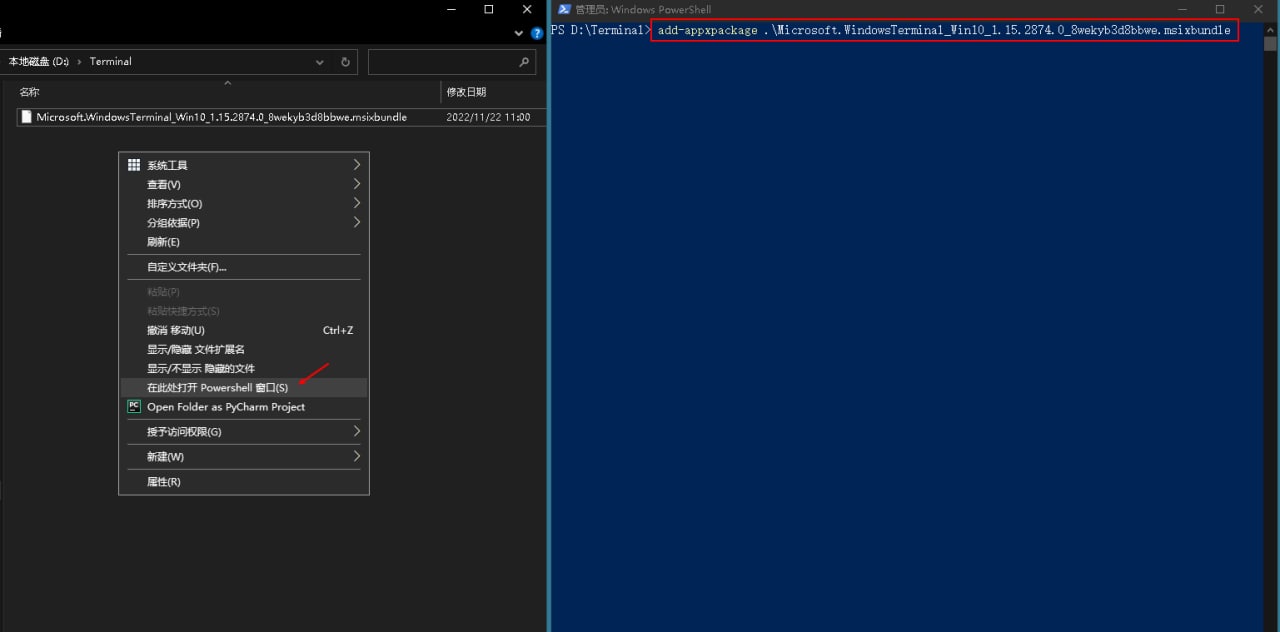This screenshot has width=1280, height=632.
Task: Close the File Explorer window
Action: tap(527, 9)
